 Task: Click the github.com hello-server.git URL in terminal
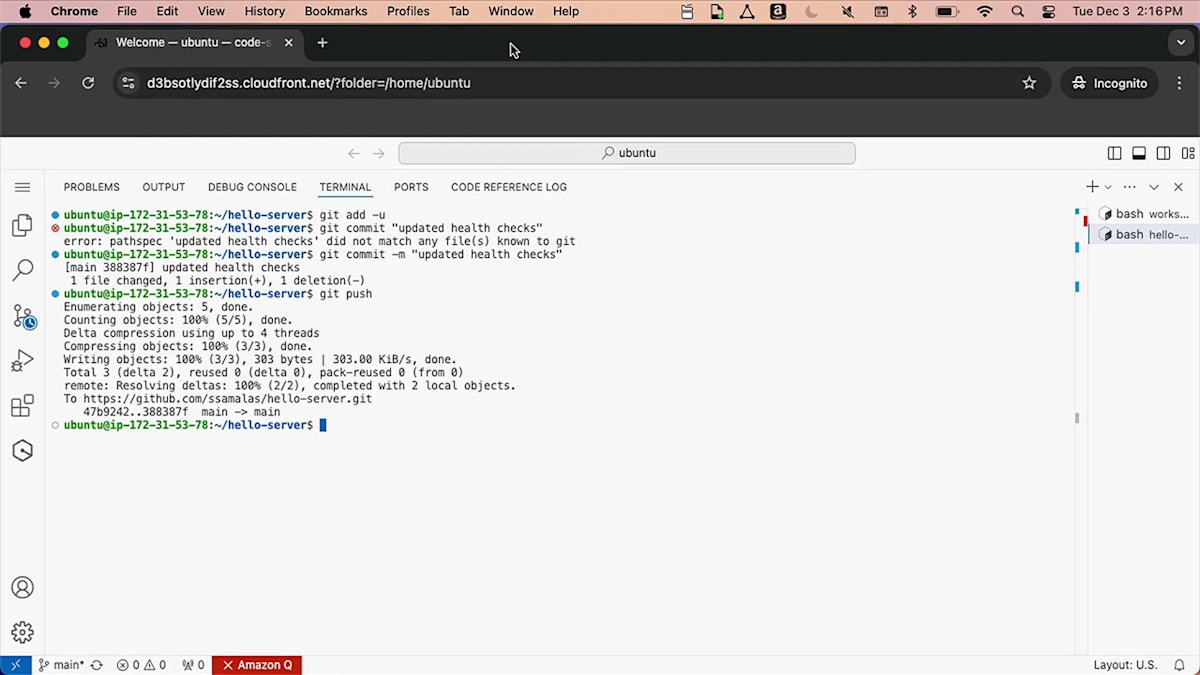click(228, 398)
